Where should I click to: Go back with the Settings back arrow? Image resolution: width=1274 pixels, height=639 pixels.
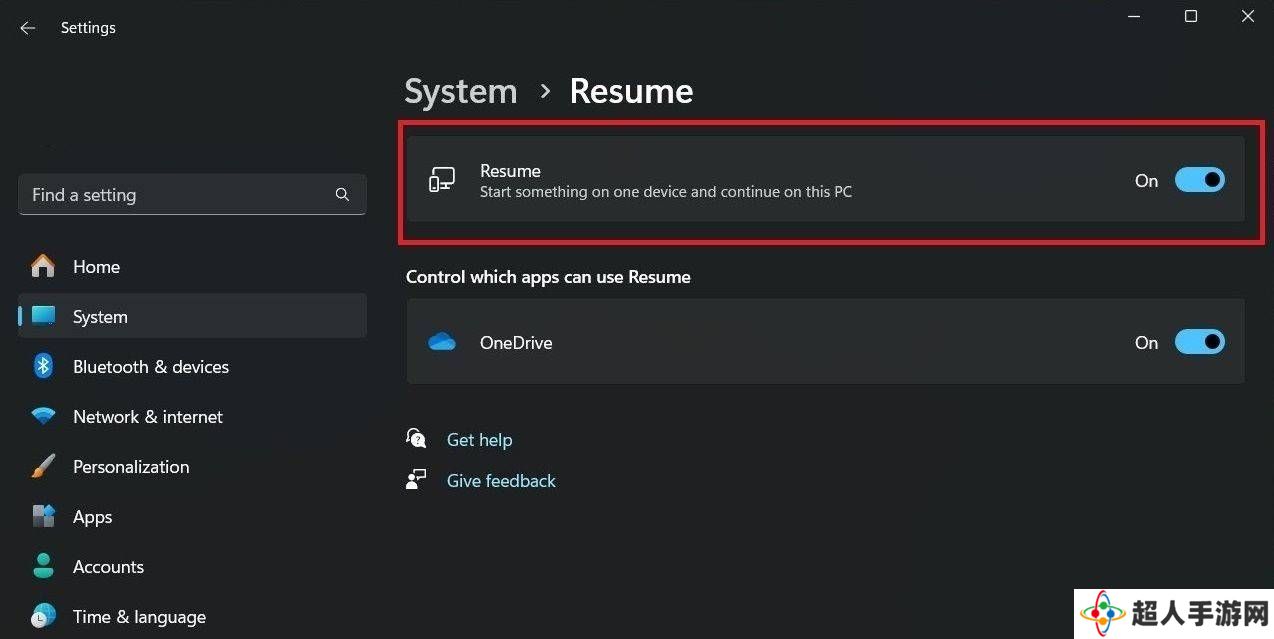tap(27, 28)
